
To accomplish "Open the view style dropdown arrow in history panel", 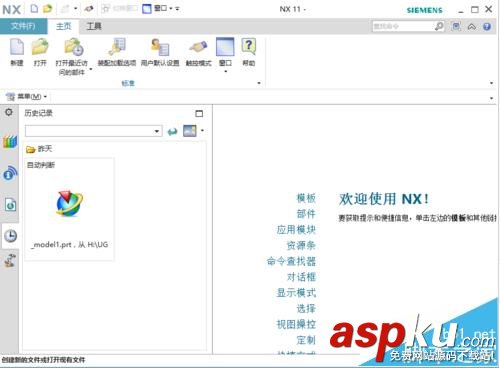I will pyautogui.click(x=202, y=131).
